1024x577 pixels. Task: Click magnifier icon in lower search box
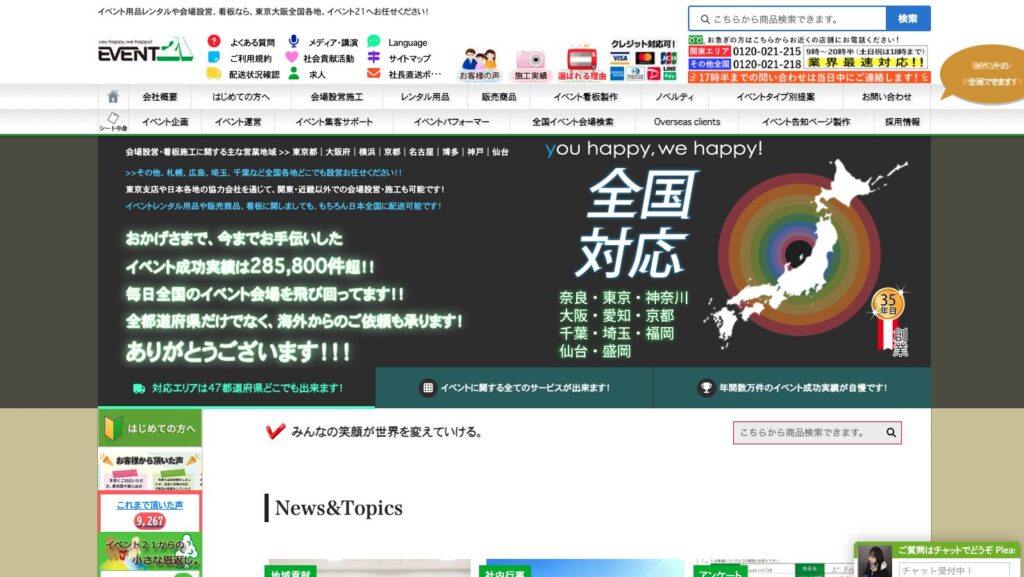(890, 433)
